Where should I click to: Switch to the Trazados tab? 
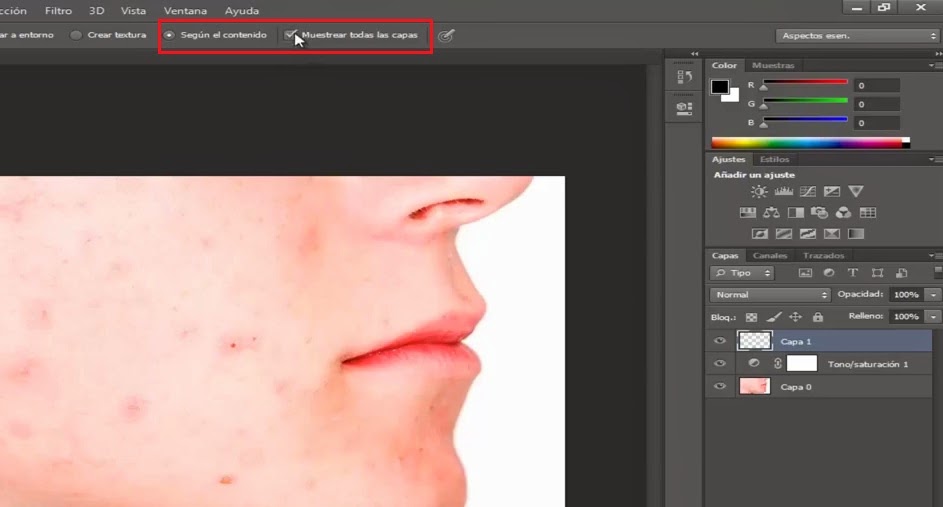(x=823, y=256)
